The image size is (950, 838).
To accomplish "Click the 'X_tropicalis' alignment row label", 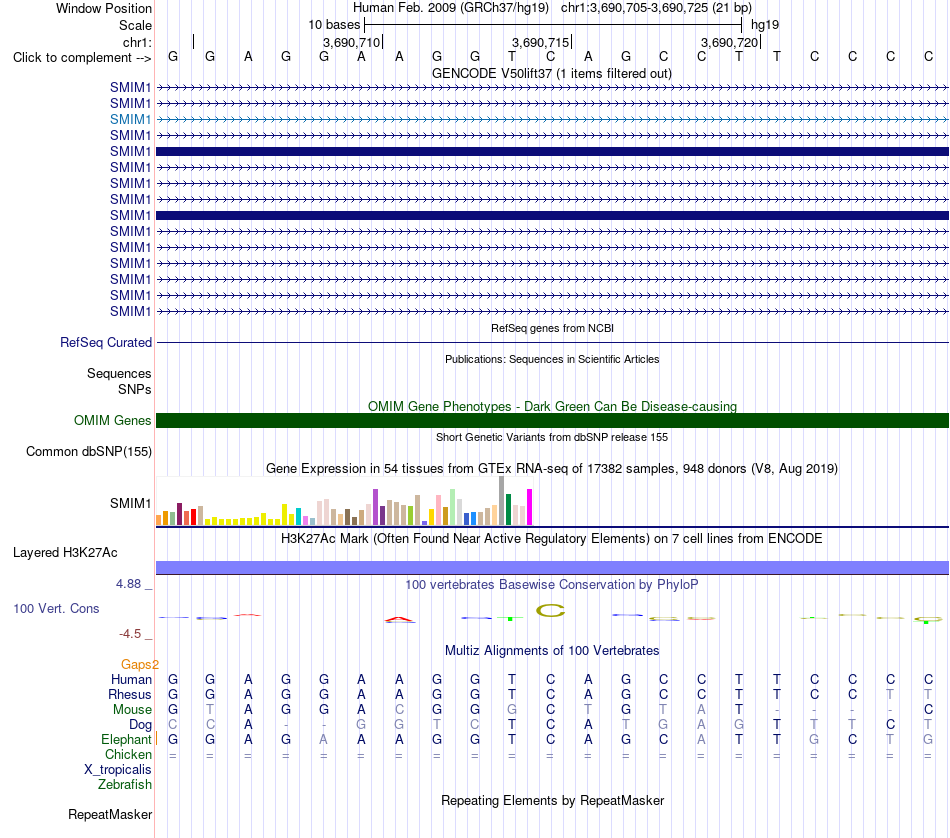I will tap(118, 770).
